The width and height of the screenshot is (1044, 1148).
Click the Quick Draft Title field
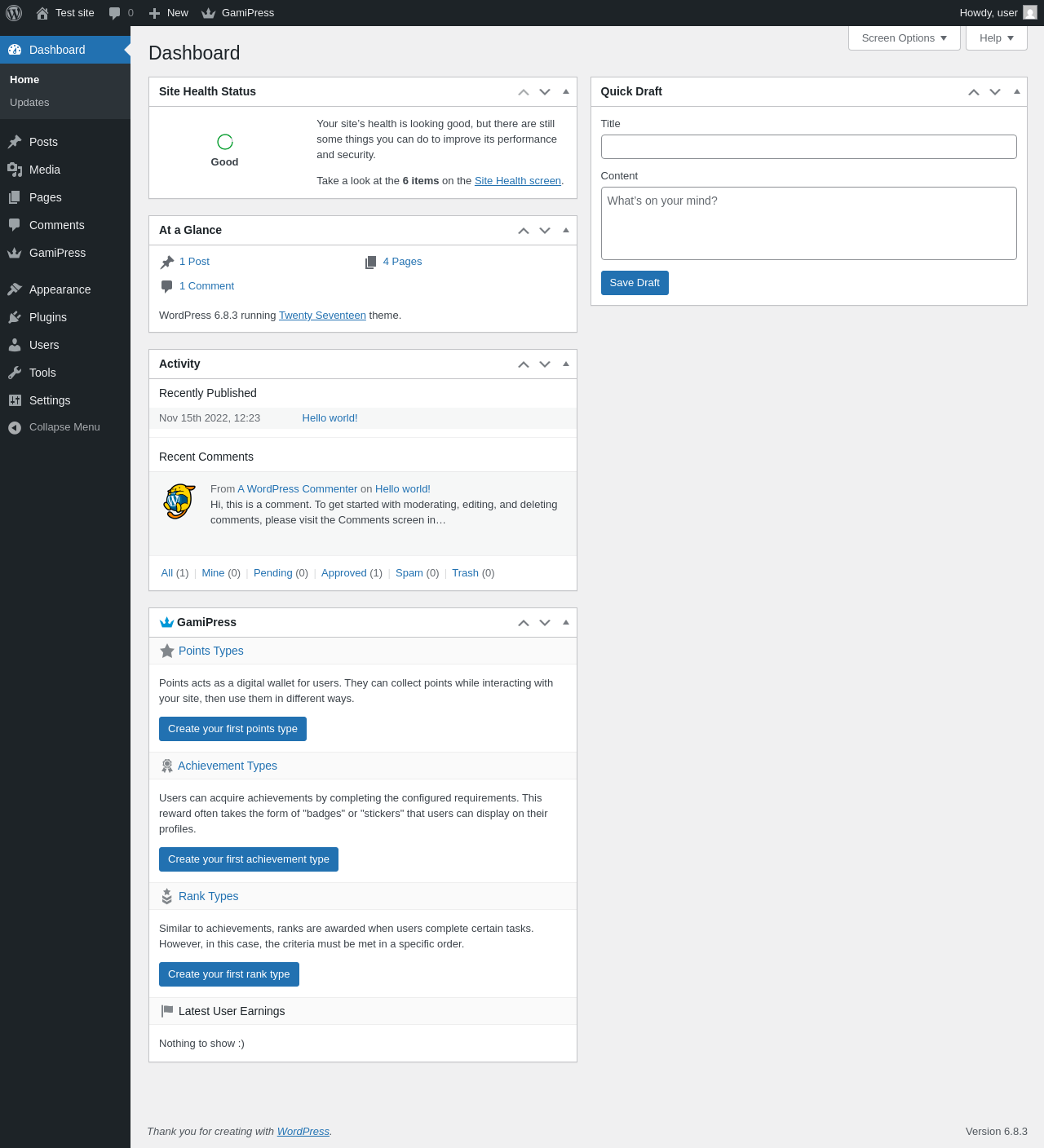tap(809, 147)
